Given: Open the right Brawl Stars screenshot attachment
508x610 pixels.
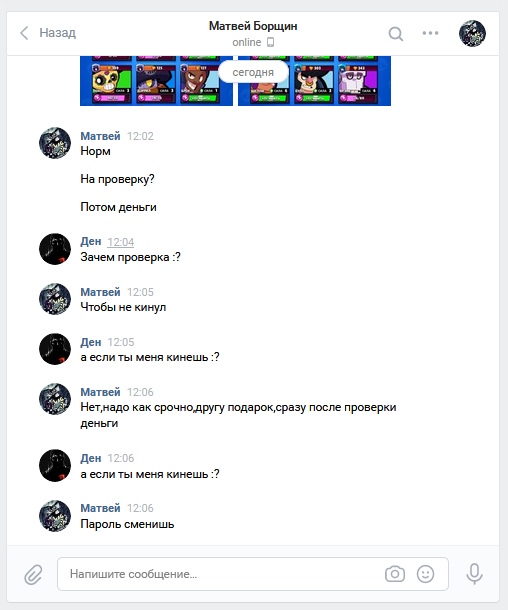Looking at the screenshot, I should point(314,81).
